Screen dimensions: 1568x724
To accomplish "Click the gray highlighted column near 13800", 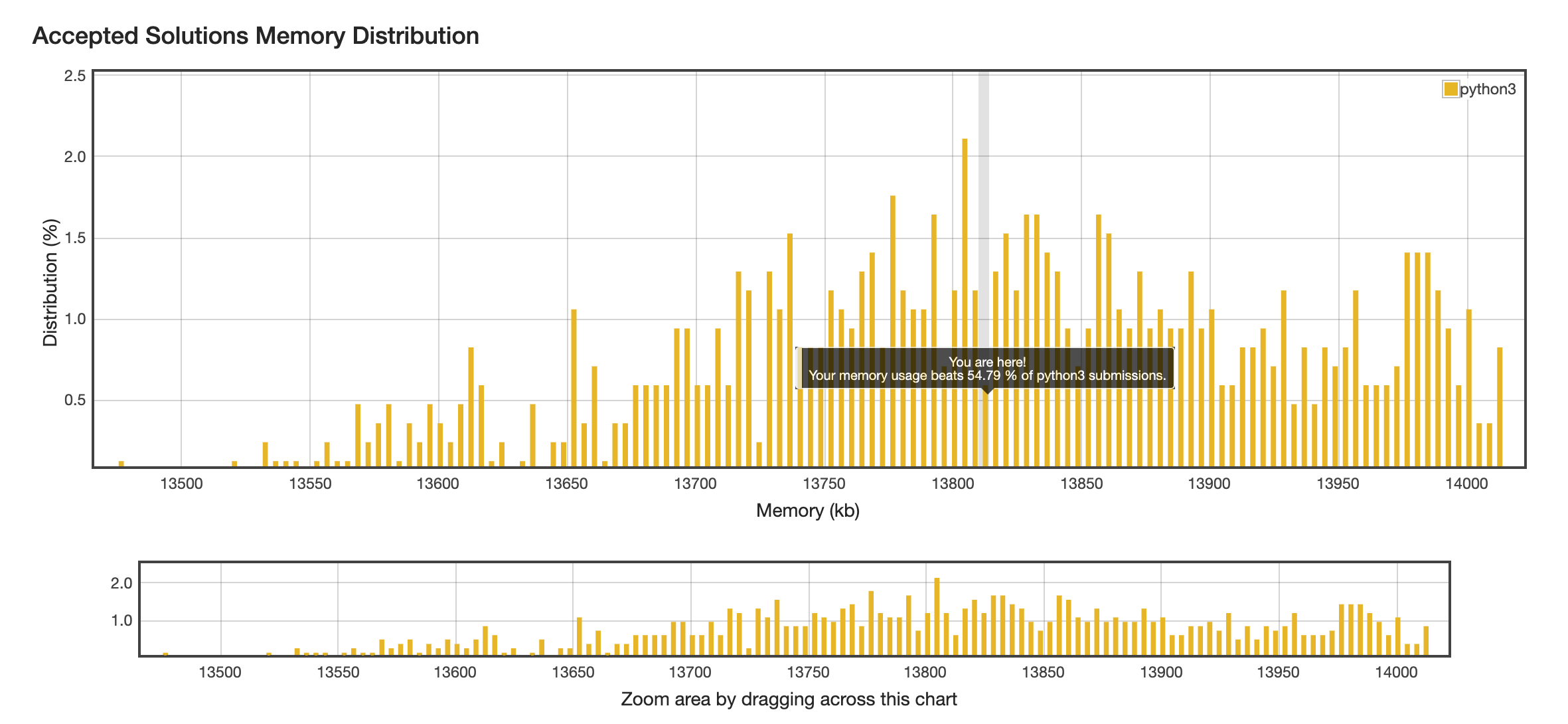I will point(983,199).
